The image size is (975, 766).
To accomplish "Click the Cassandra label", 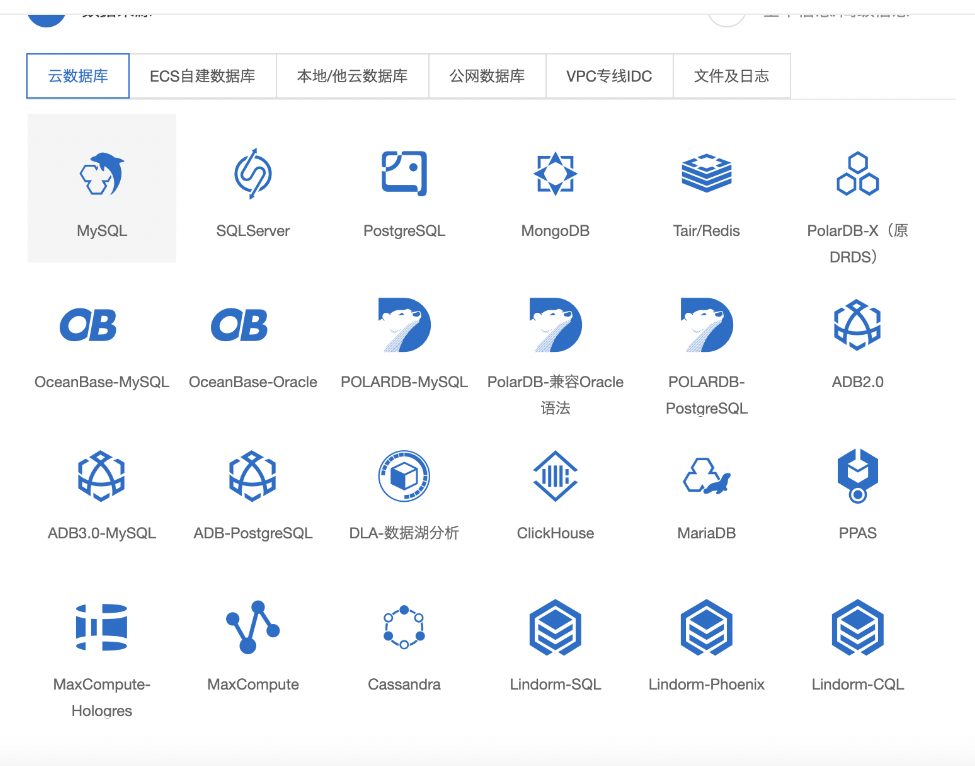I will pos(404,684).
